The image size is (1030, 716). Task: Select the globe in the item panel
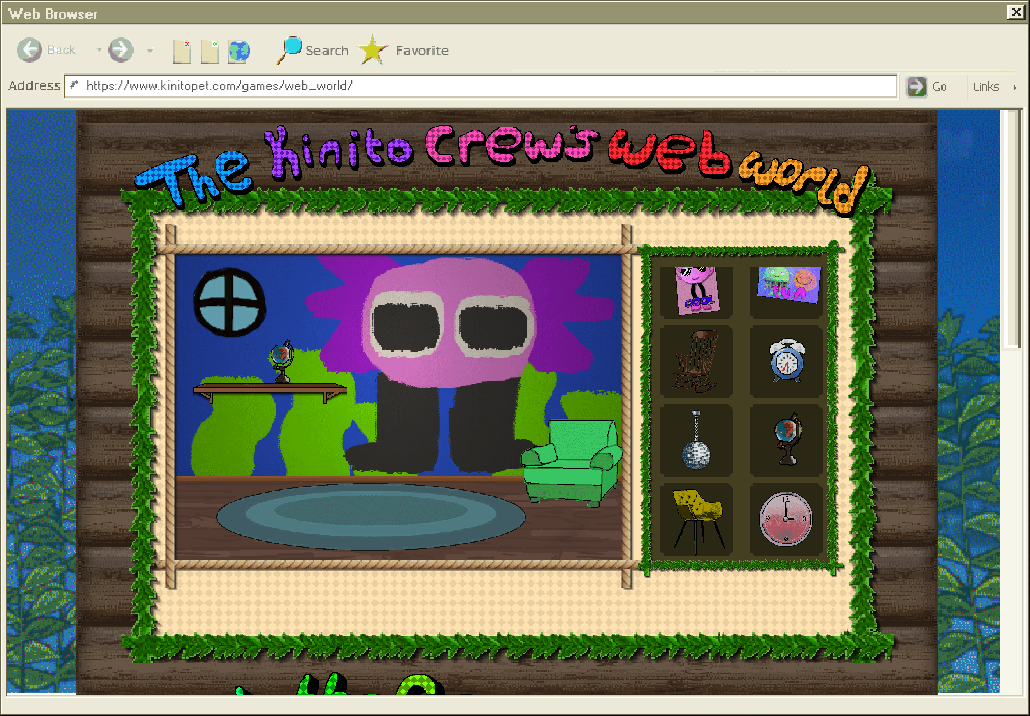786,440
